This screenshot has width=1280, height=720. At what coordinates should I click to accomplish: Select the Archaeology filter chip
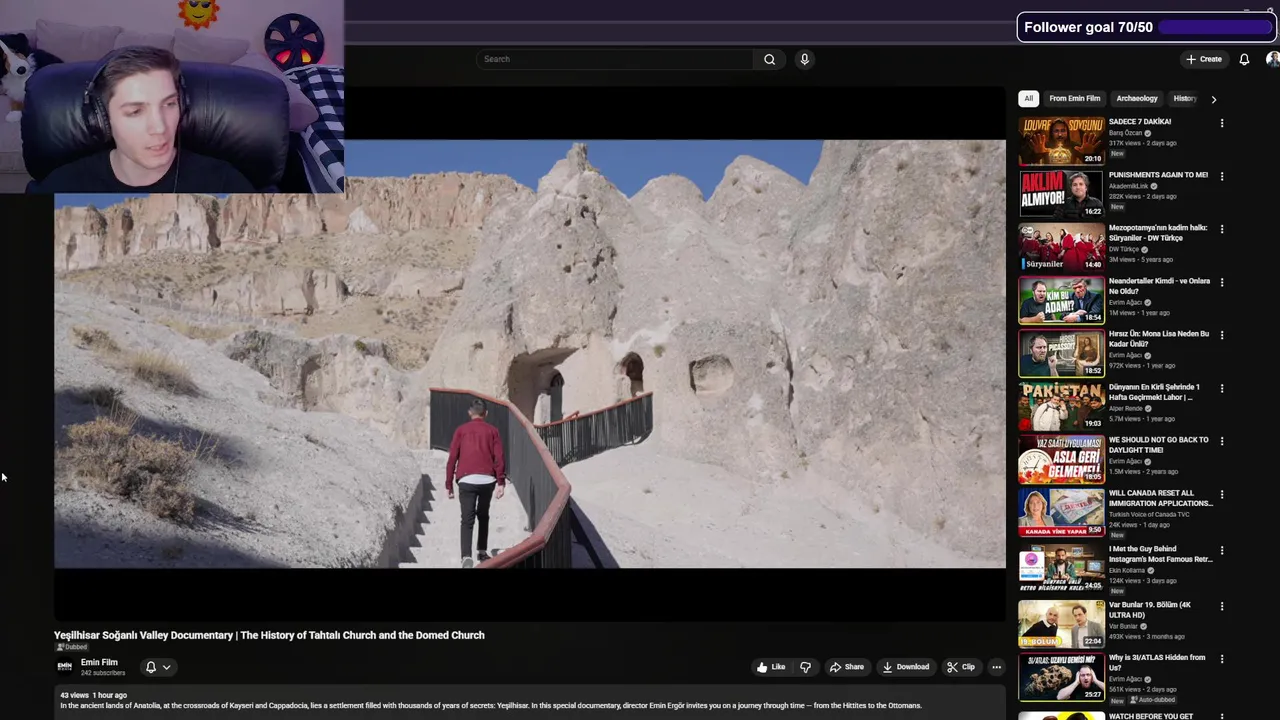1137,98
